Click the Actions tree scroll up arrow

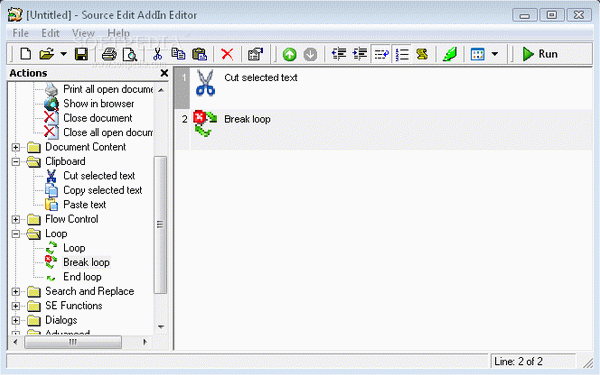(x=161, y=90)
